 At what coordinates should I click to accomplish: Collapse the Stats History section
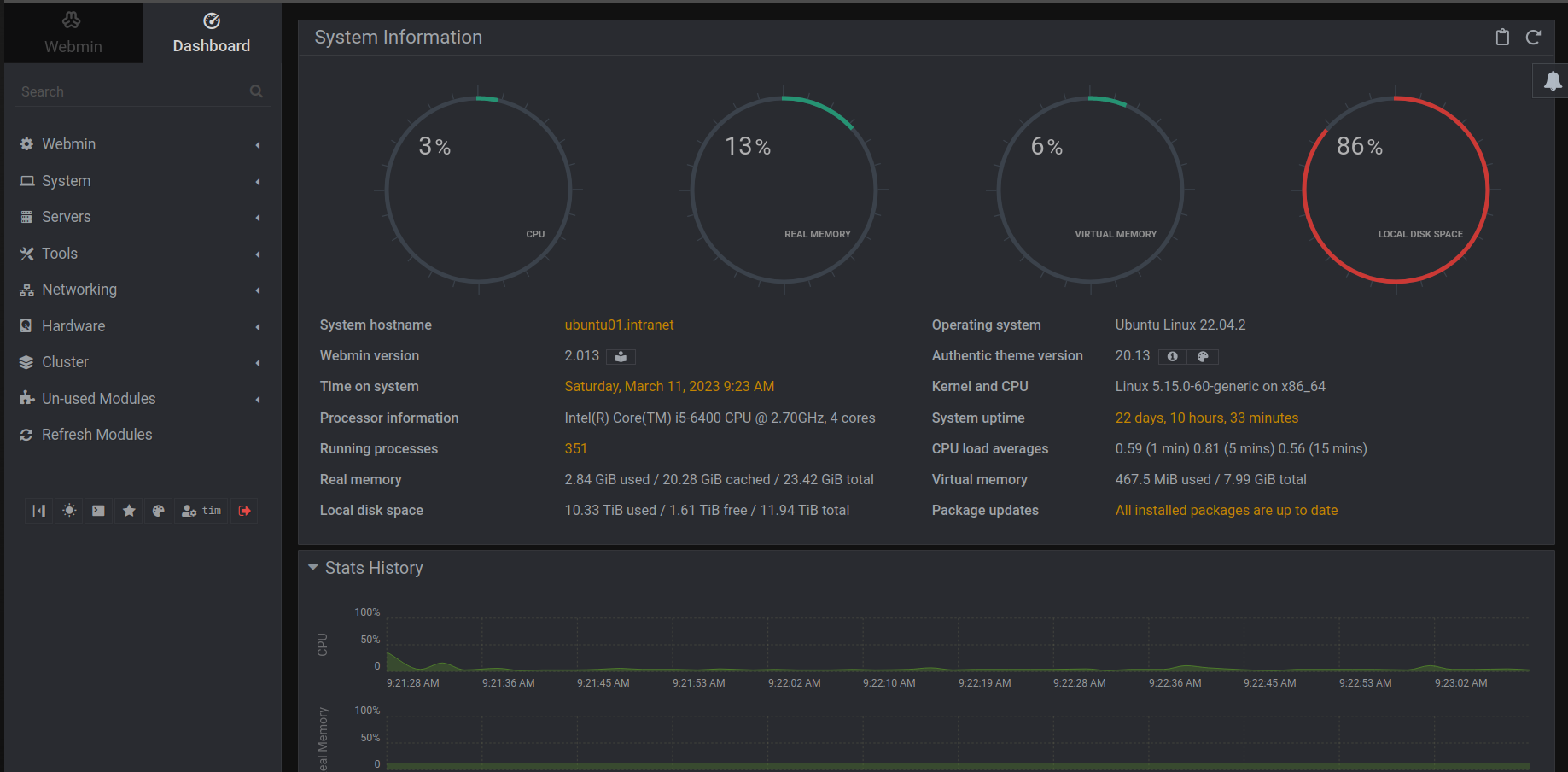313,568
